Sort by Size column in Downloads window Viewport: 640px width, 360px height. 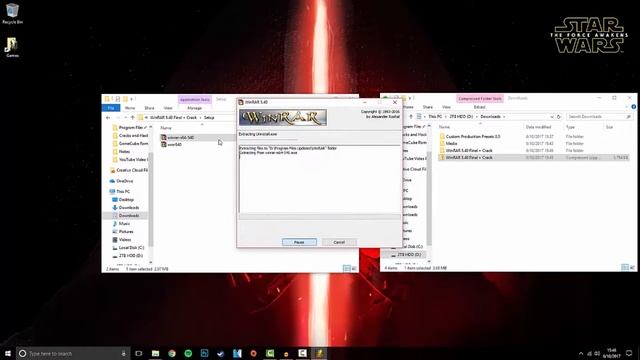[609, 127]
